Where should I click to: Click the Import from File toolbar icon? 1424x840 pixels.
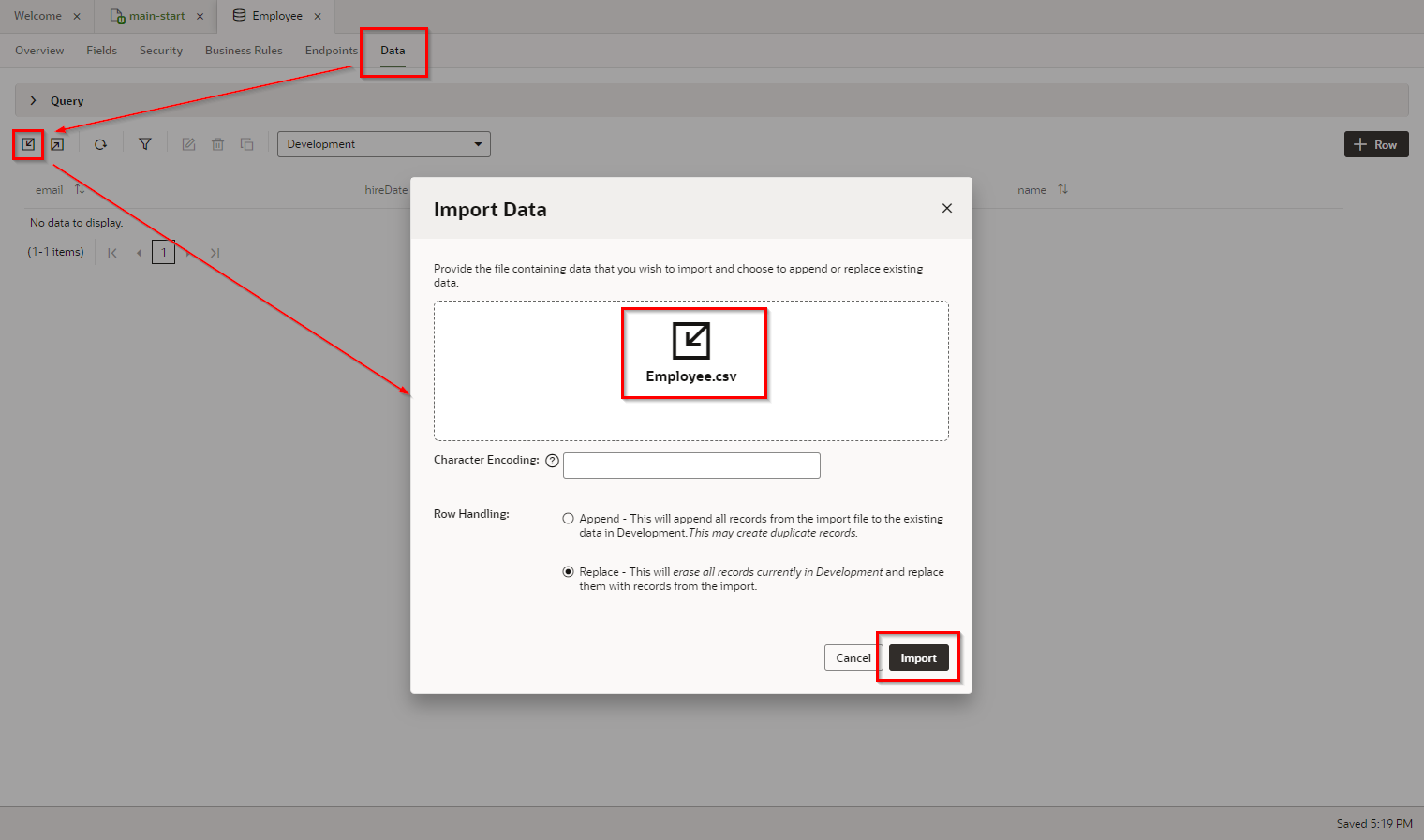click(28, 144)
